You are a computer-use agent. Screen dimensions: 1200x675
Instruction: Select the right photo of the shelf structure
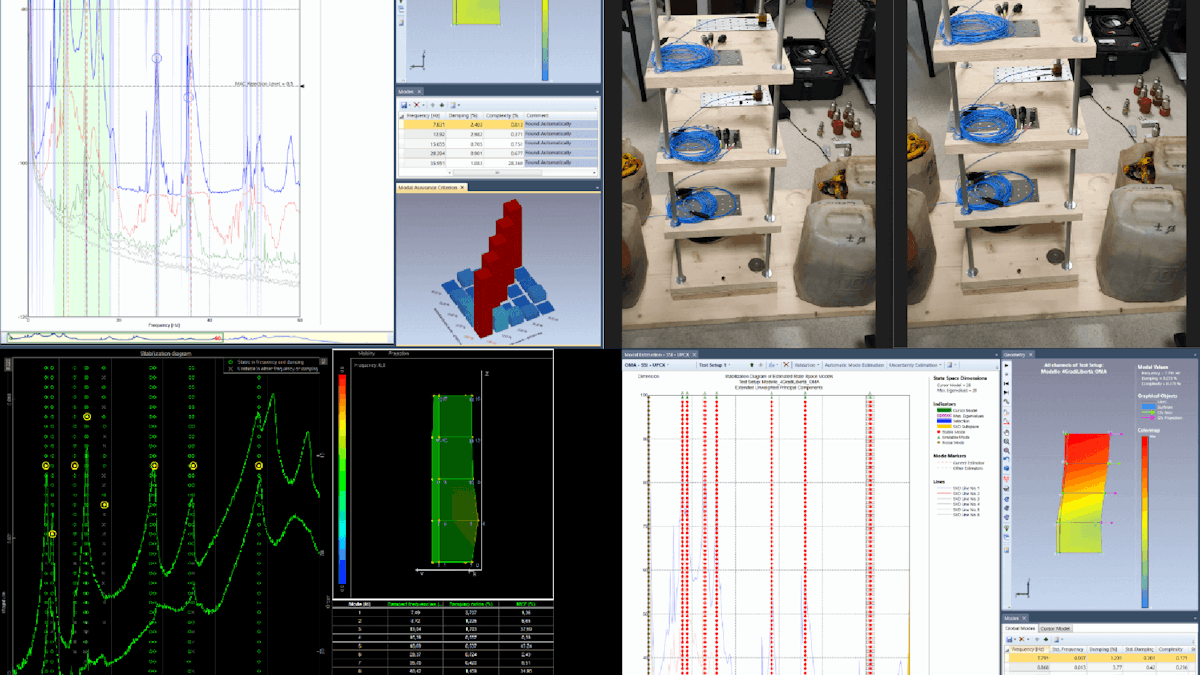[x=1054, y=174]
